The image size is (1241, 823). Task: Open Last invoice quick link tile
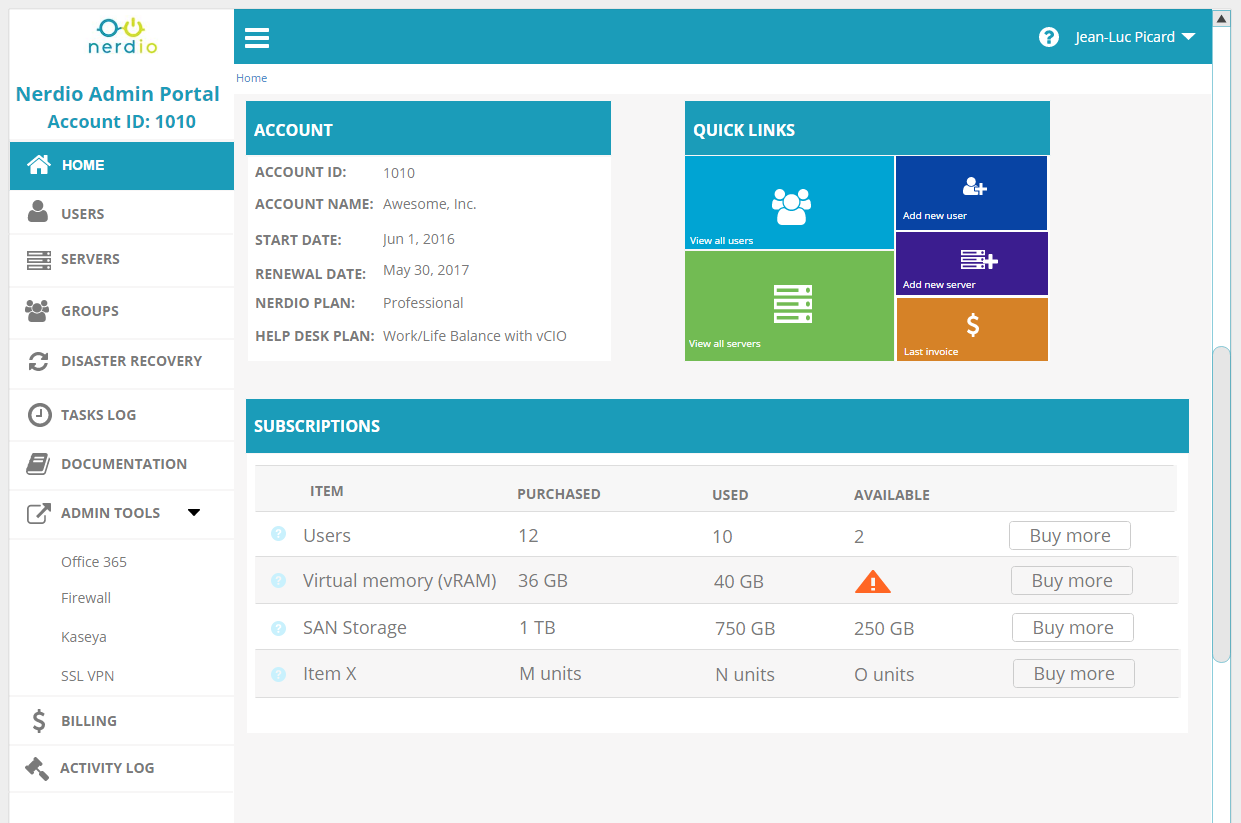[x=972, y=329]
